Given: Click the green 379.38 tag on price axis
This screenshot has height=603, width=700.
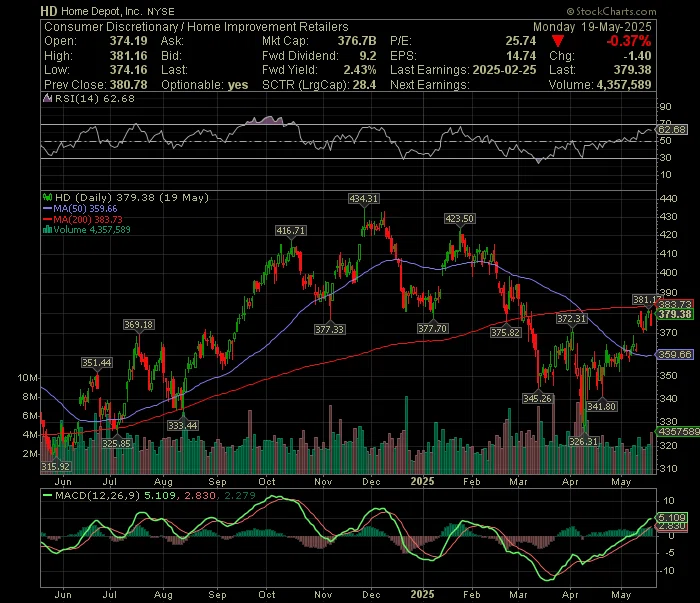Looking at the screenshot, I should click(x=675, y=314).
